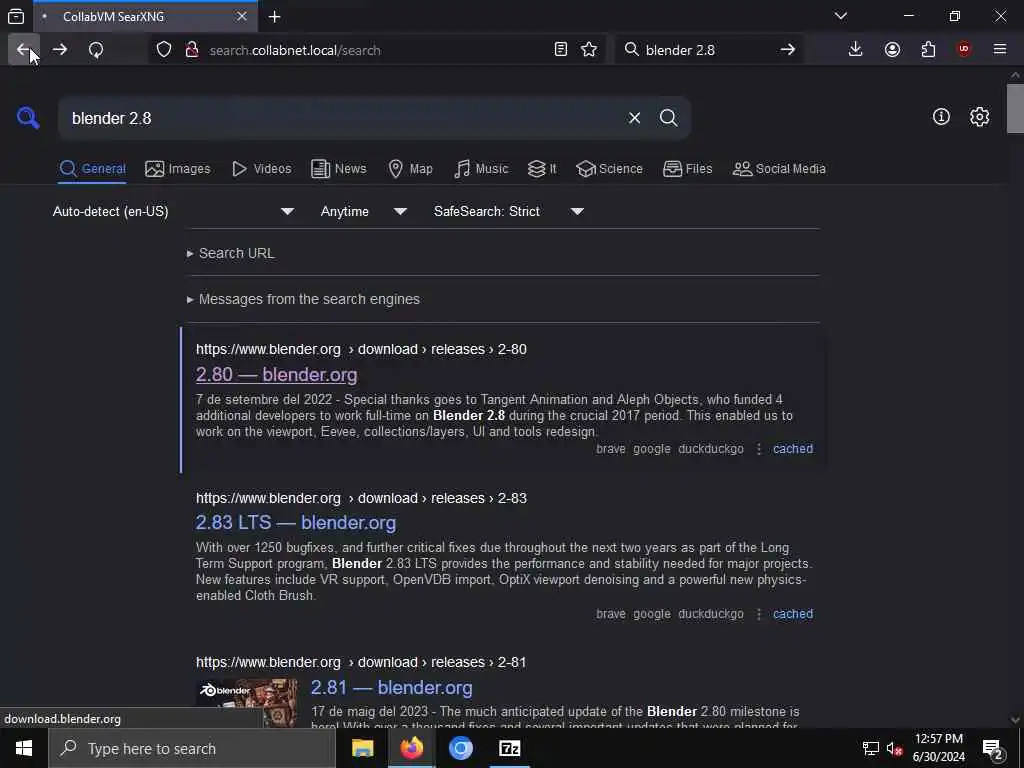The width and height of the screenshot is (1024, 768).
Task: Switch to the News category
Action: (338, 169)
